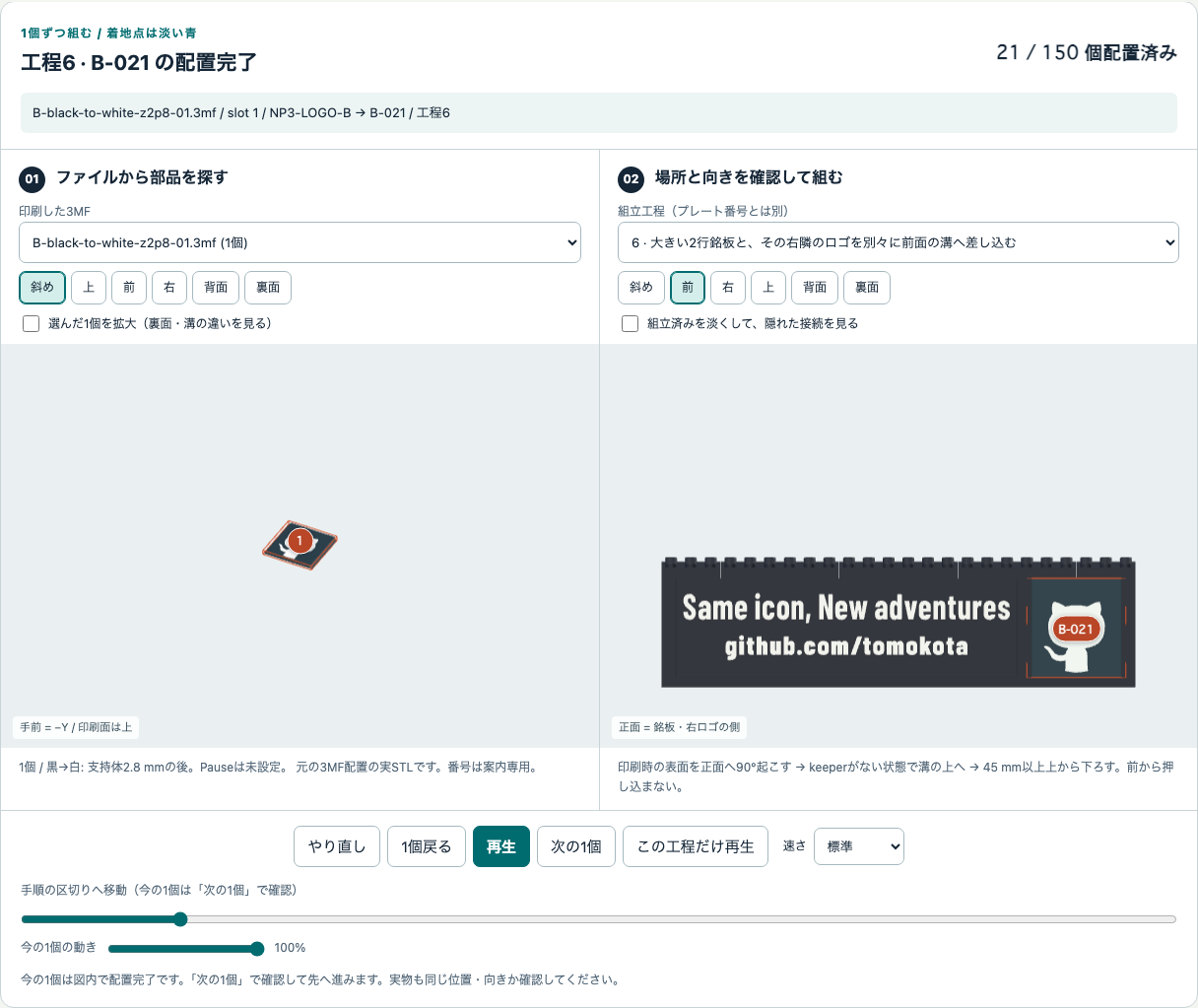Image resolution: width=1198 pixels, height=1008 pixels.
Task: Click the やり直し button
Action: tap(337, 846)
